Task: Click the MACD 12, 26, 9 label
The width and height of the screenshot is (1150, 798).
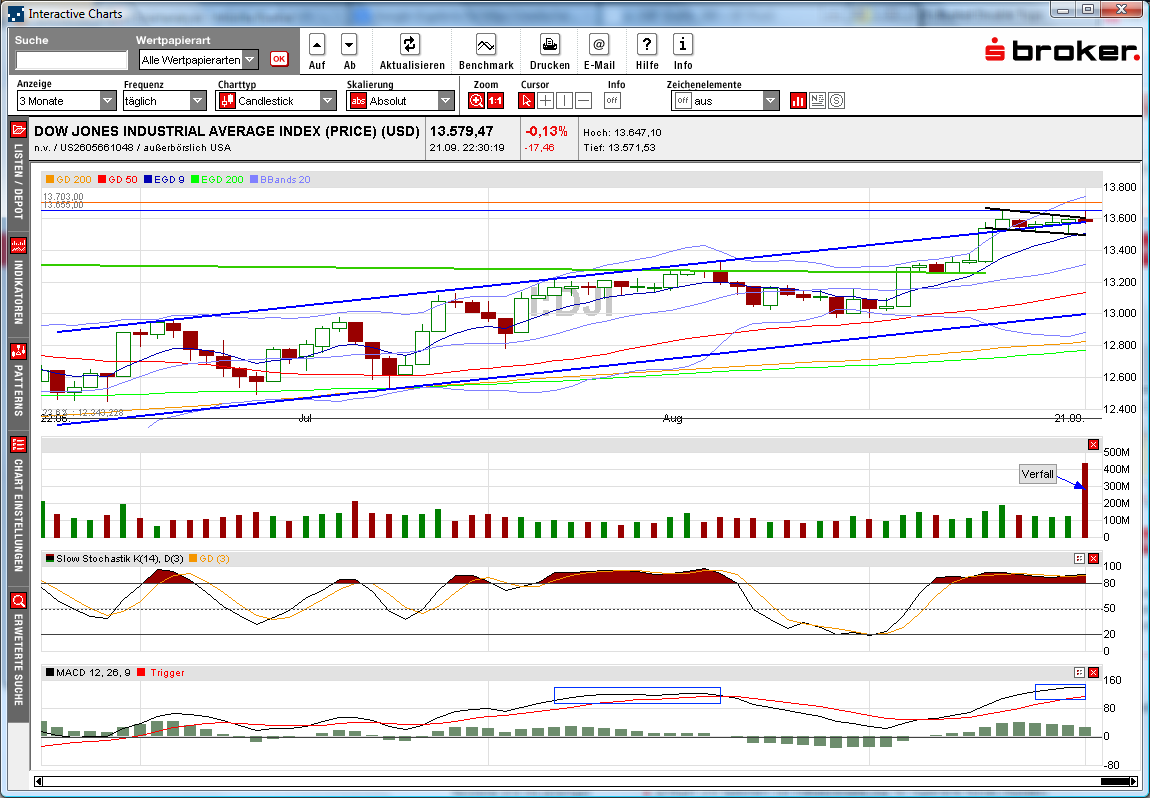Action: (93, 673)
